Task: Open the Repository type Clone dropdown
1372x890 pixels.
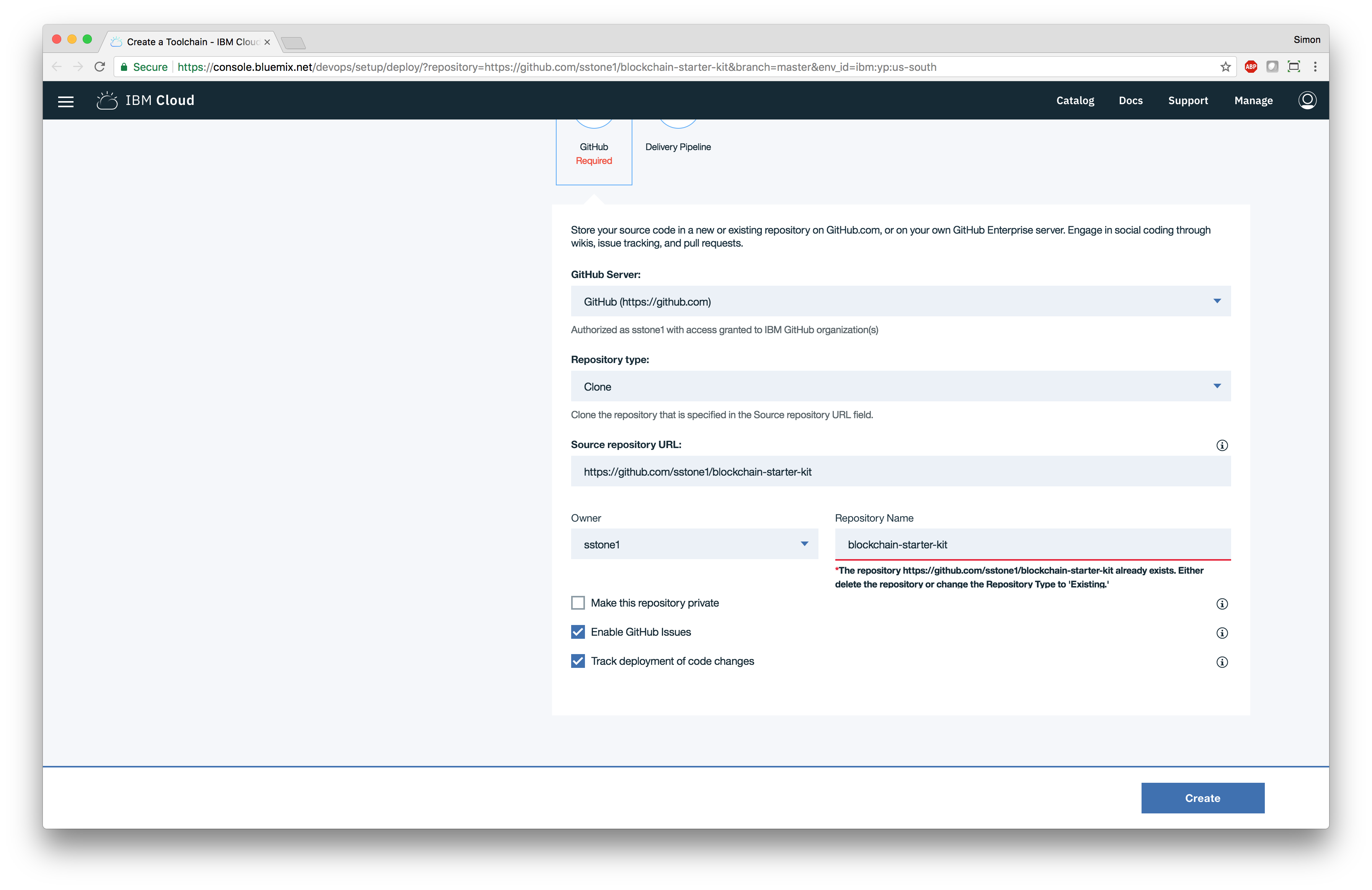Action: (900, 386)
